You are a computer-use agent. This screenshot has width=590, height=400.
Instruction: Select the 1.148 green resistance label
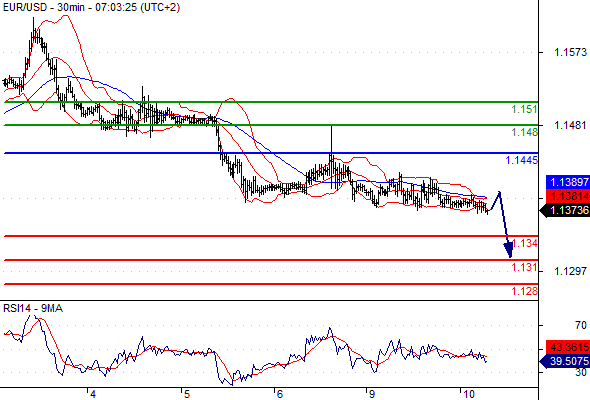click(524, 132)
